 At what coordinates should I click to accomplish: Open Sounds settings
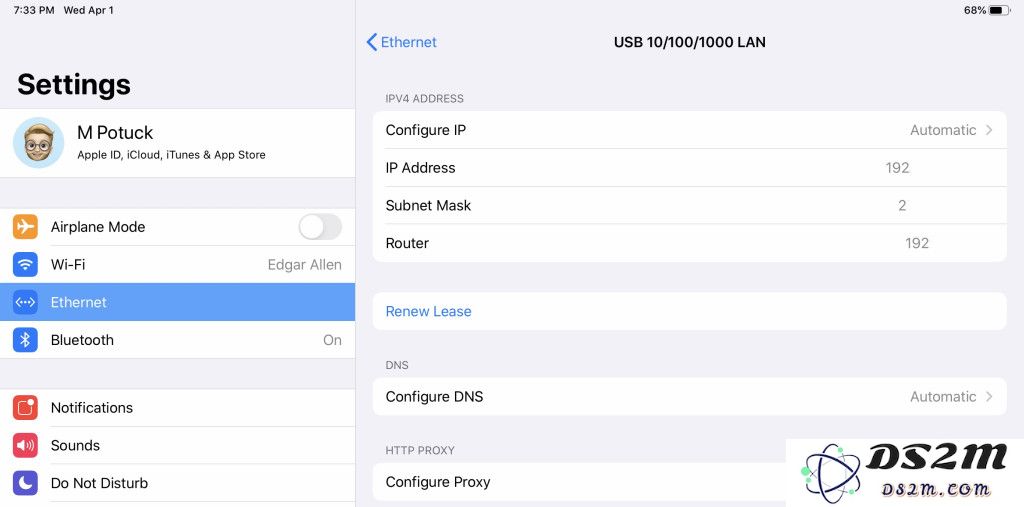[178, 446]
